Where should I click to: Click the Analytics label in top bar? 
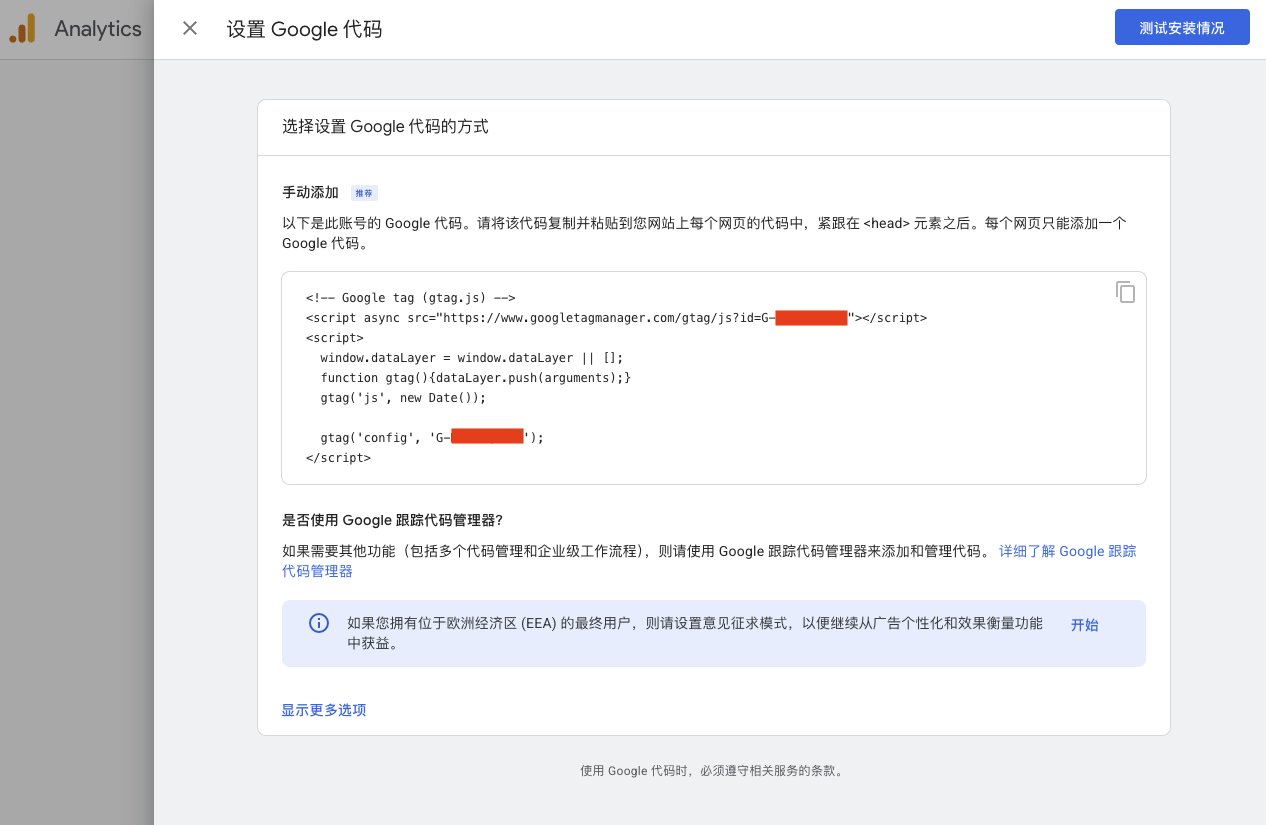(97, 28)
